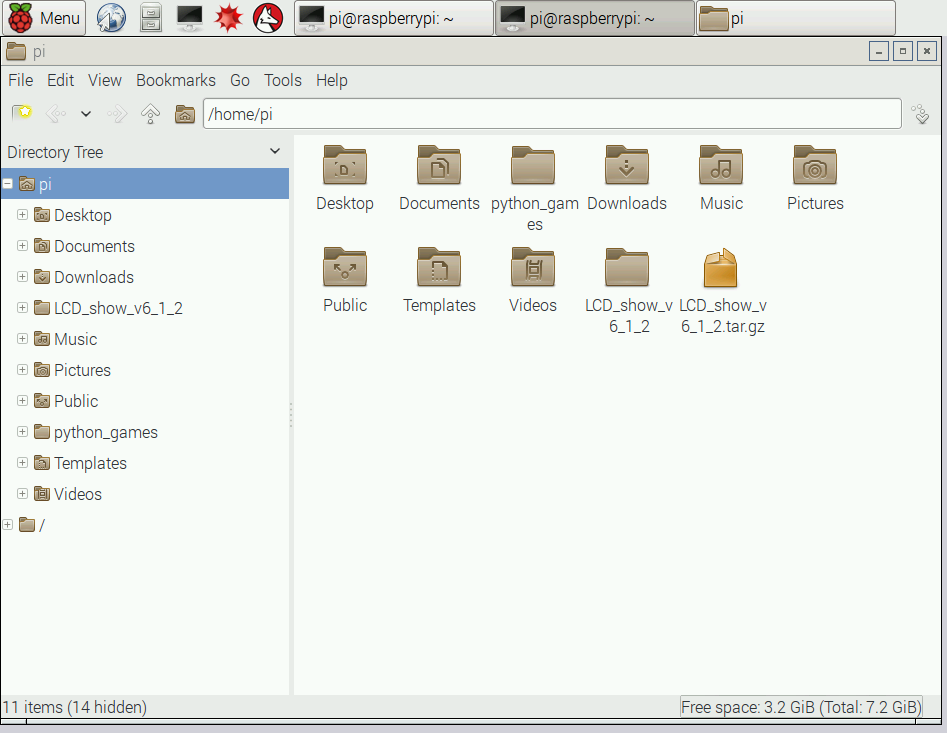
Task: Open the File menu
Action: 21,80
